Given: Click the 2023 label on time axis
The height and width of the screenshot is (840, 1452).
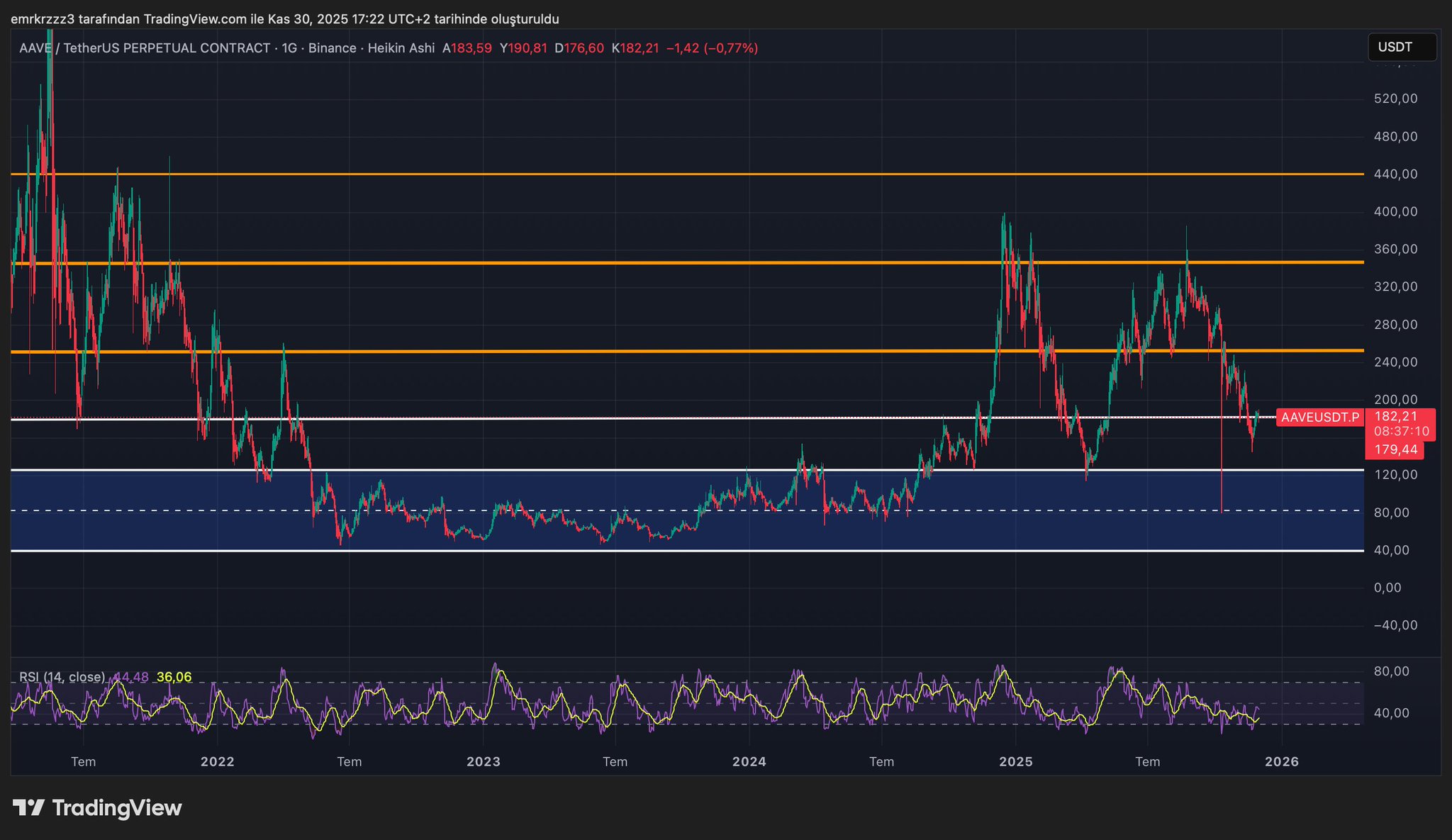Looking at the screenshot, I should click(x=483, y=762).
